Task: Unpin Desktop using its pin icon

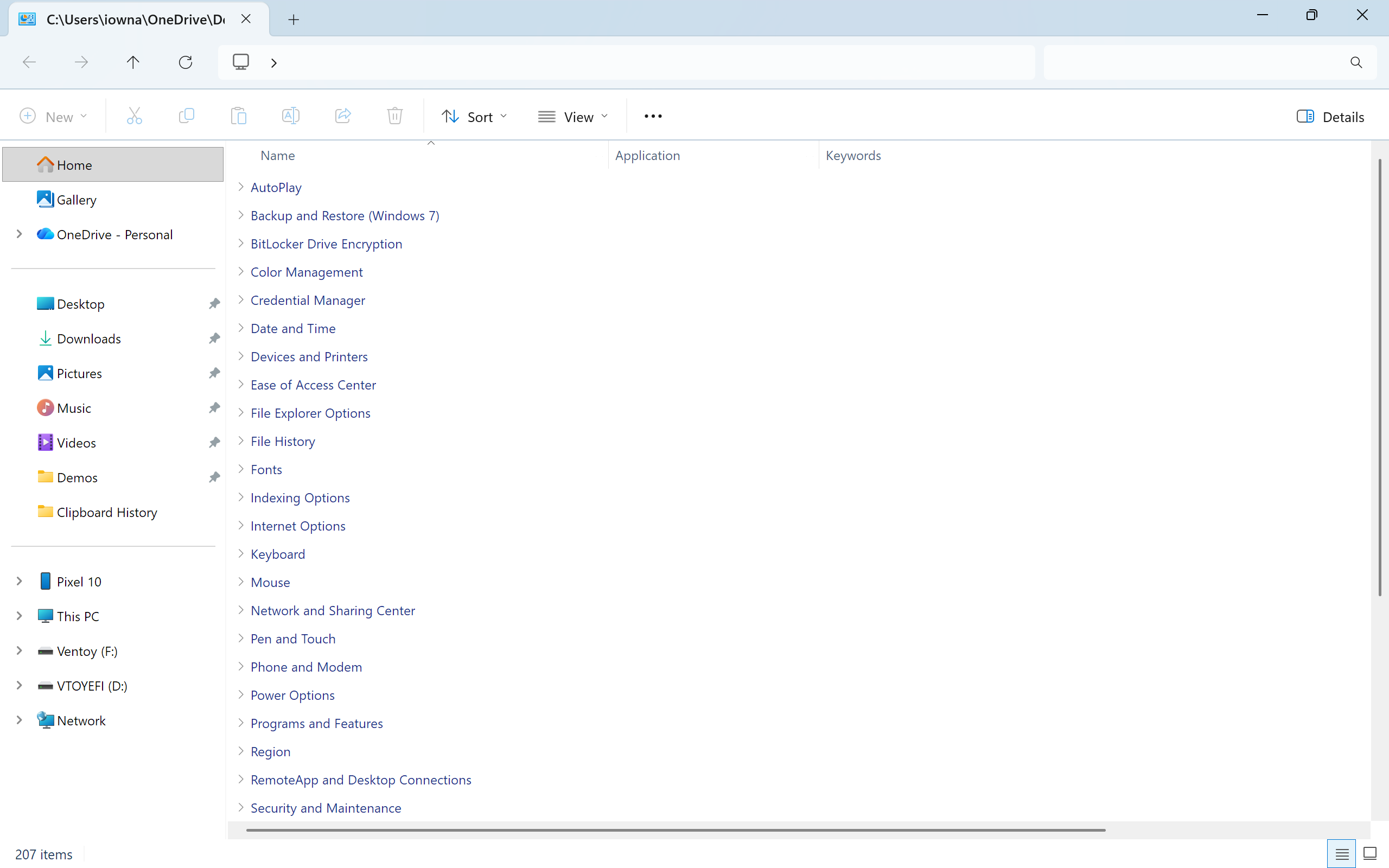Action: [214, 304]
